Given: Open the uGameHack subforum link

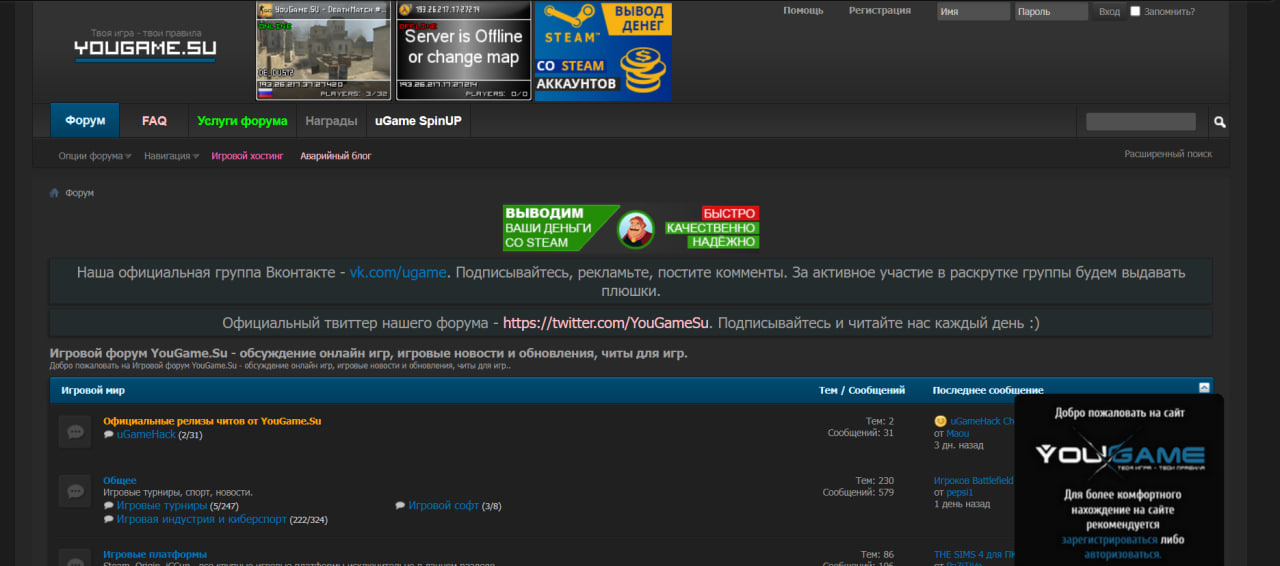Looking at the screenshot, I should (146, 435).
